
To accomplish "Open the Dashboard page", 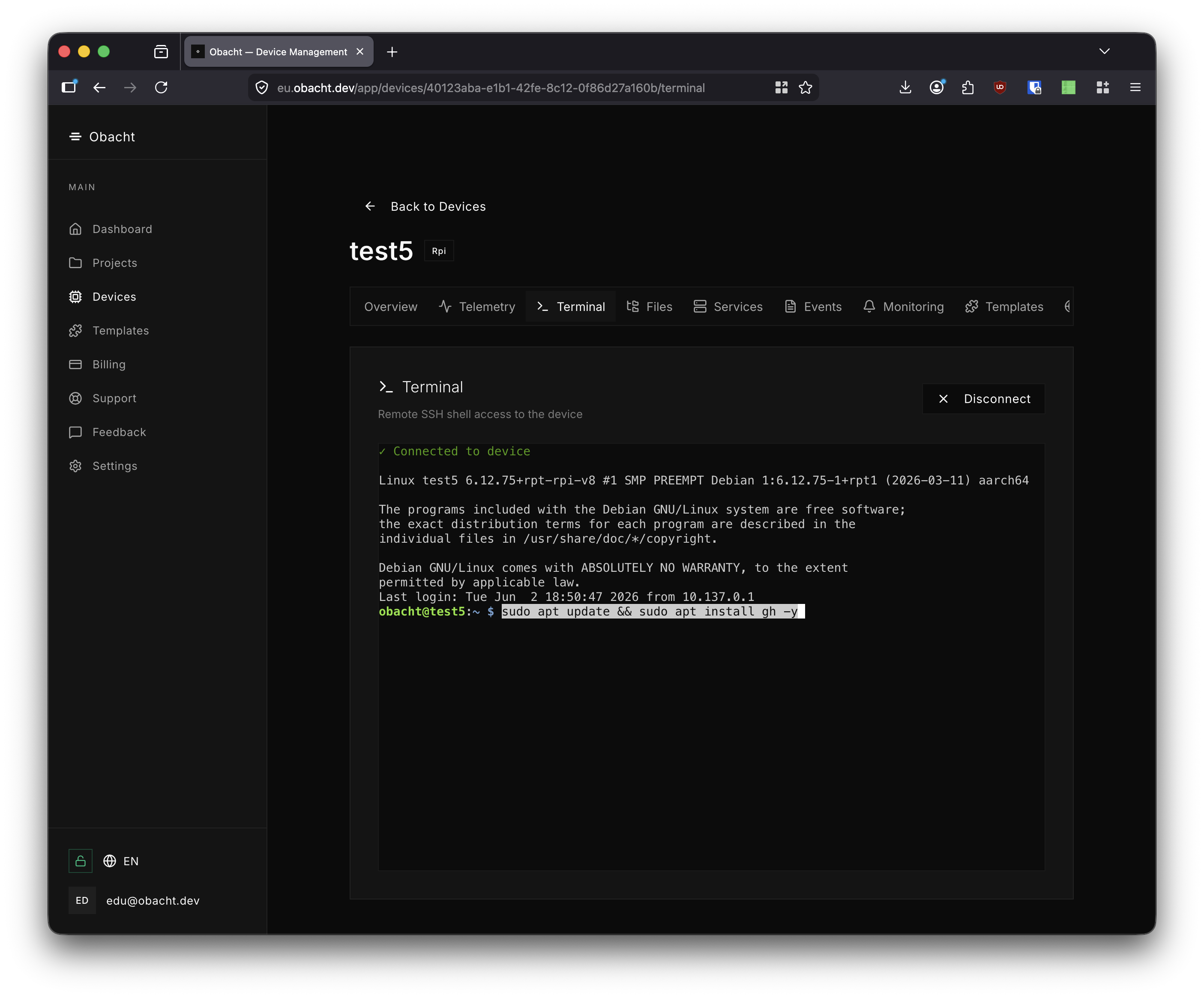I will click(x=111, y=229).
